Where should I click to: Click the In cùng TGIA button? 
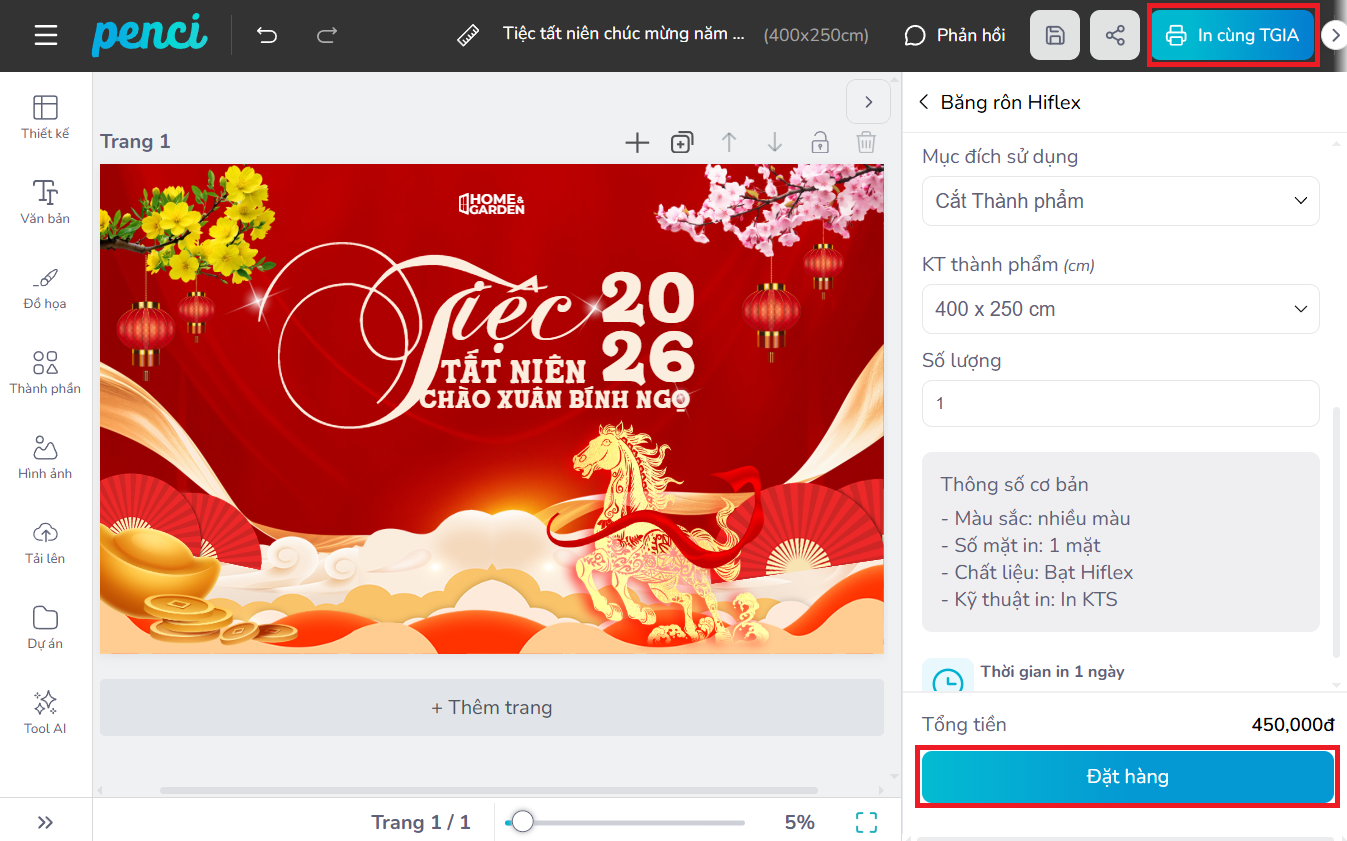click(1232, 36)
